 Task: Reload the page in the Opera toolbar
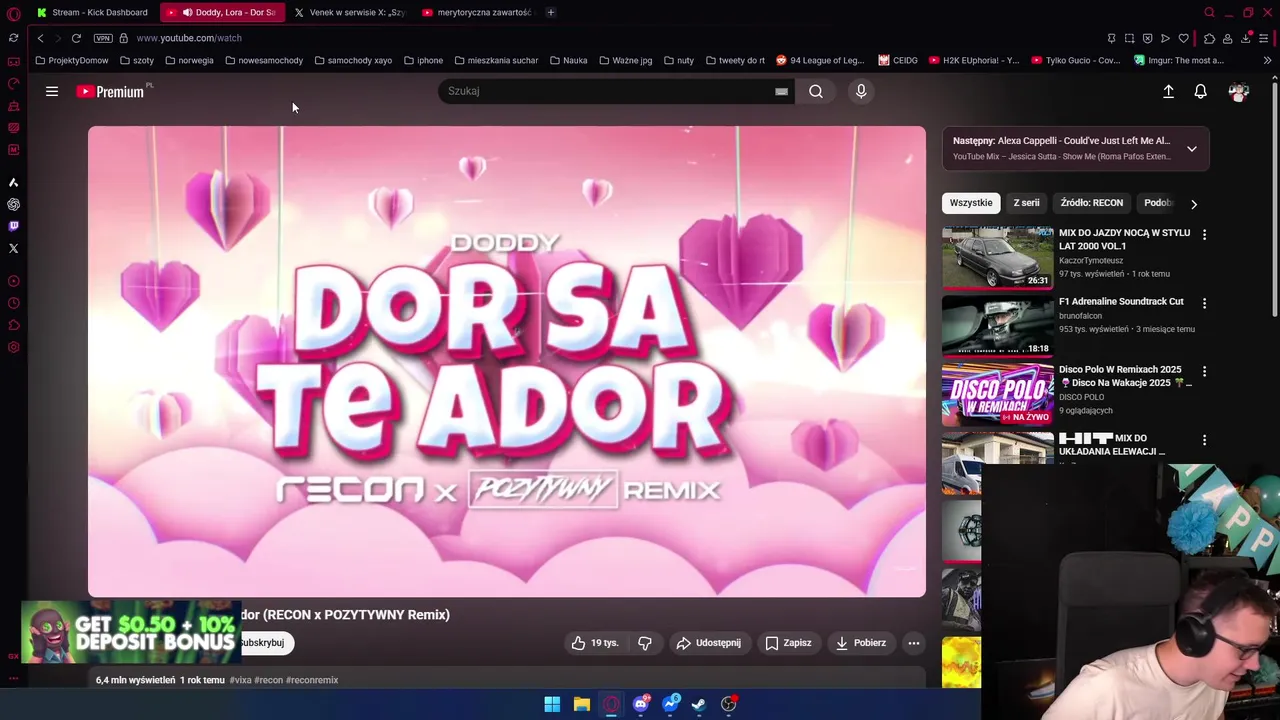click(x=76, y=38)
